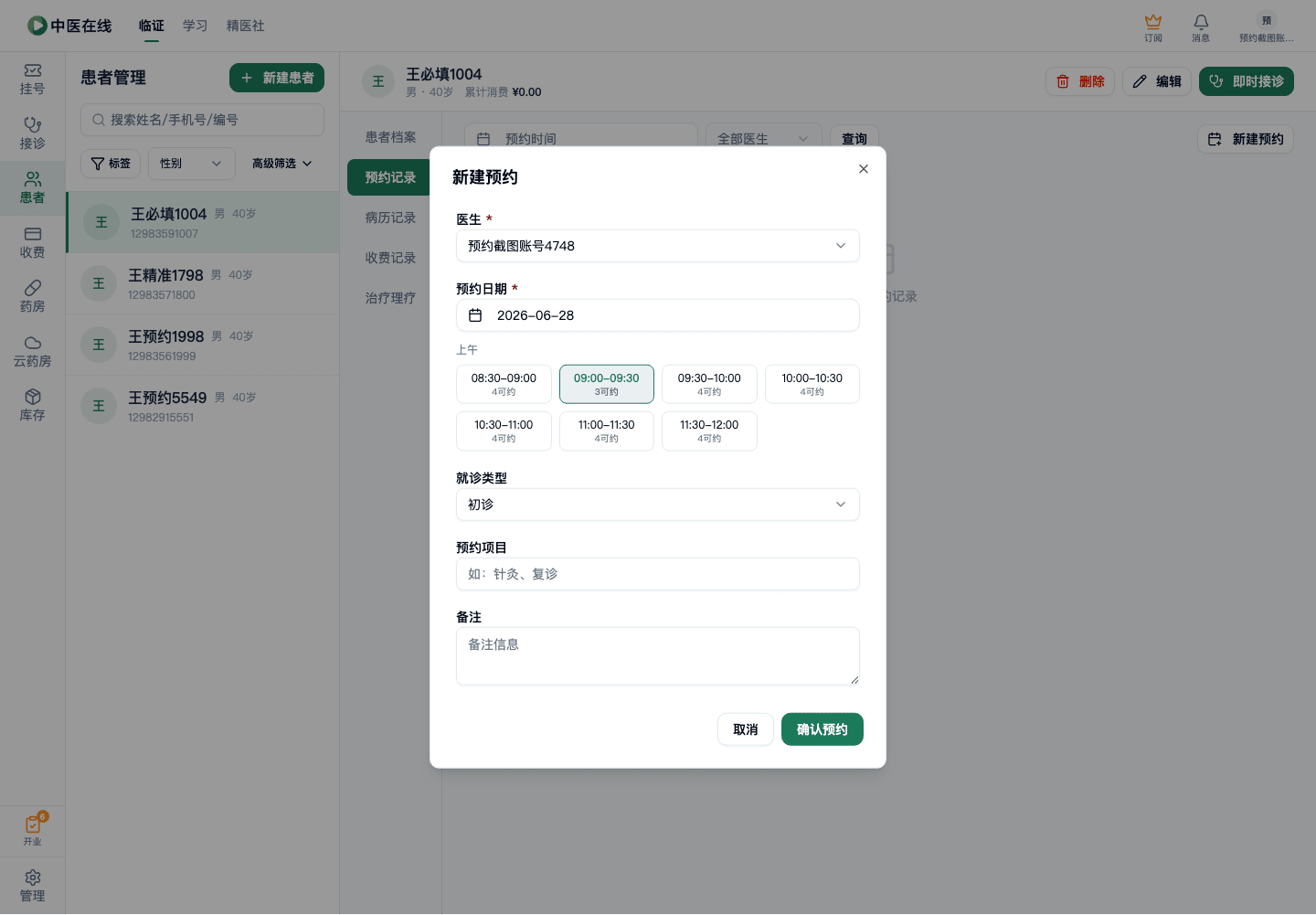This screenshot has height=915, width=1316.
Task: Select patient name 王精准1798
Action: (x=165, y=275)
